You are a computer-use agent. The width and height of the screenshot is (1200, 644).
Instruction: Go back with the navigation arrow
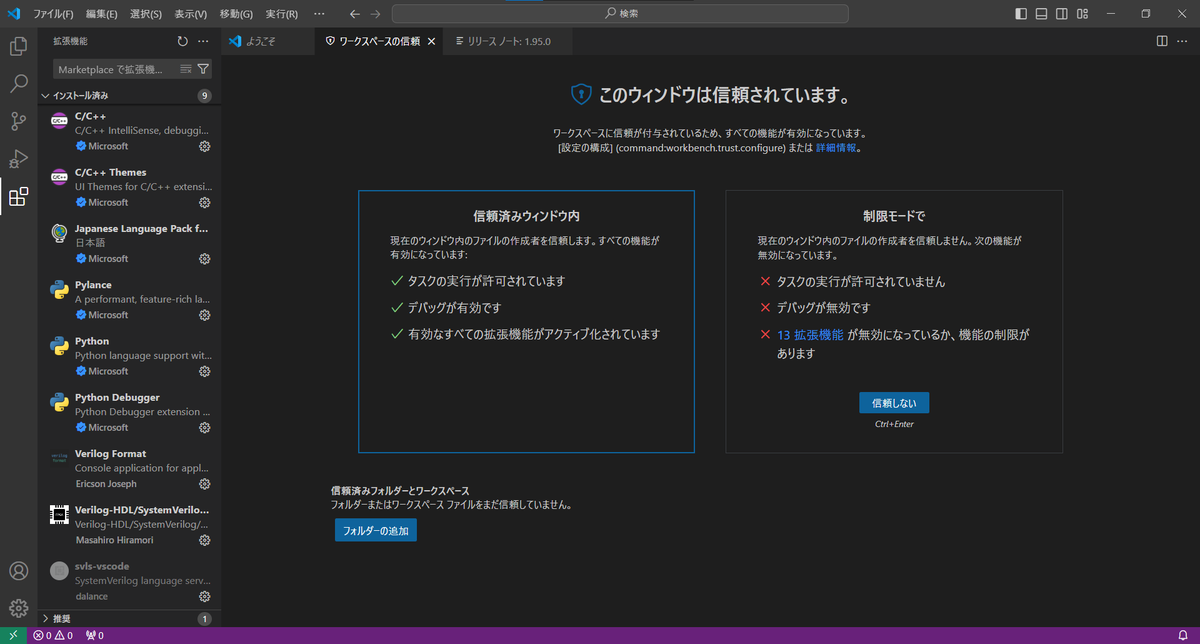(x=355, y=14)
